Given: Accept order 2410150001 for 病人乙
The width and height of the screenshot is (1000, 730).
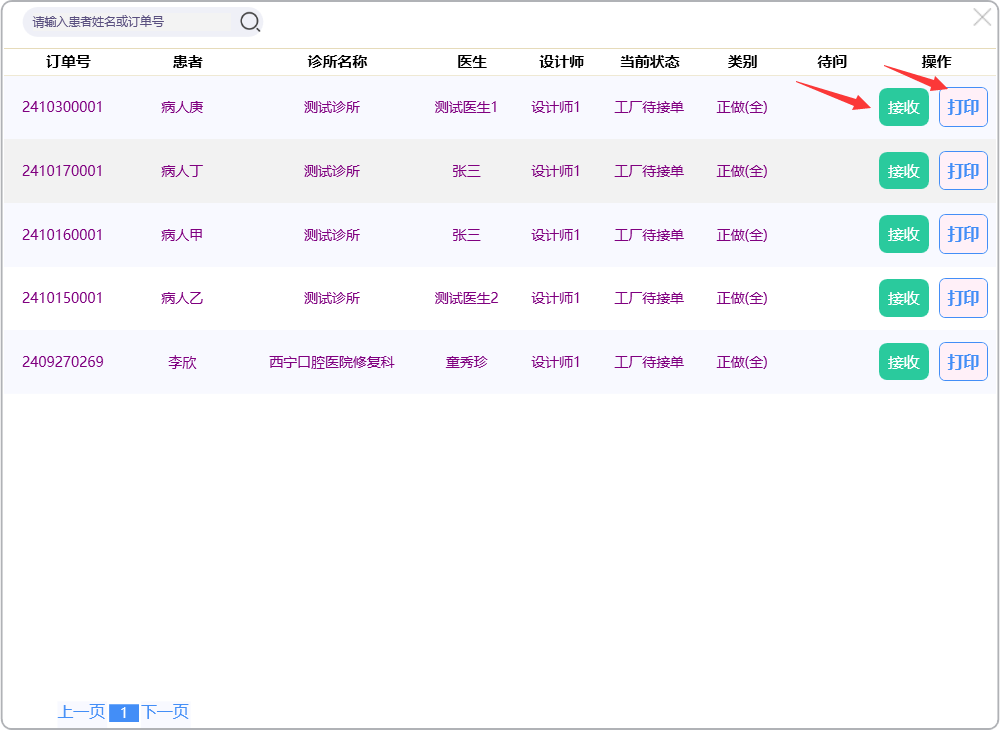Looking at the screenshot, I should click(x=903, y=298).
